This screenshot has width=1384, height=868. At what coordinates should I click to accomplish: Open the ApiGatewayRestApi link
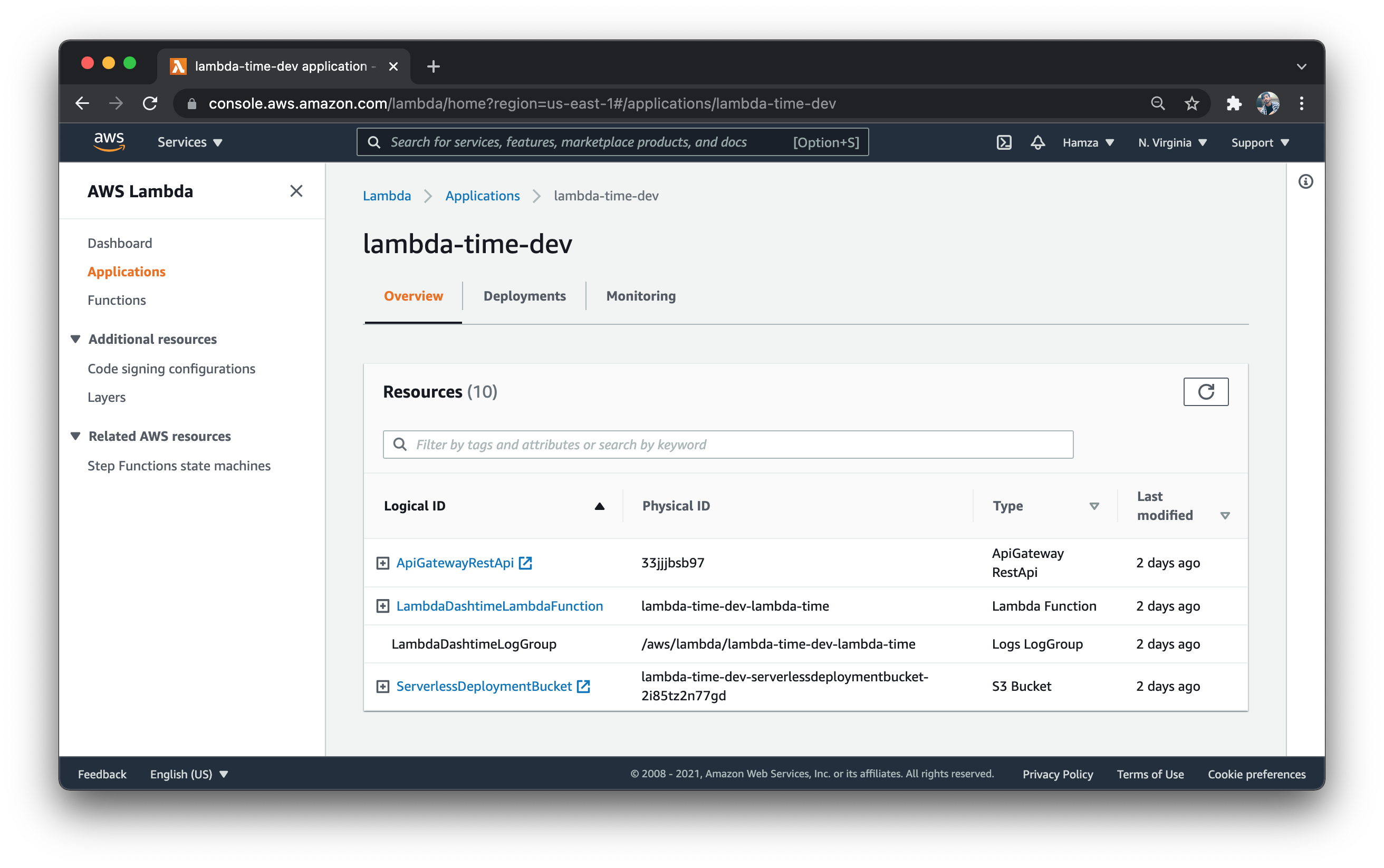click(455, 563)
